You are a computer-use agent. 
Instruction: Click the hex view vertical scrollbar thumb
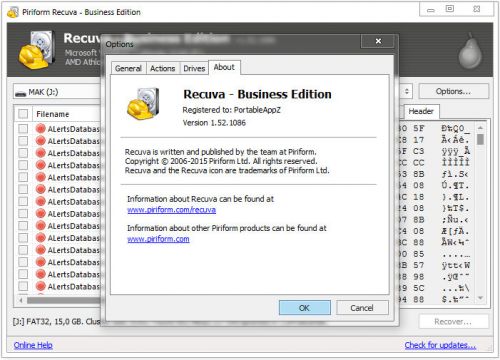point(480,139)
